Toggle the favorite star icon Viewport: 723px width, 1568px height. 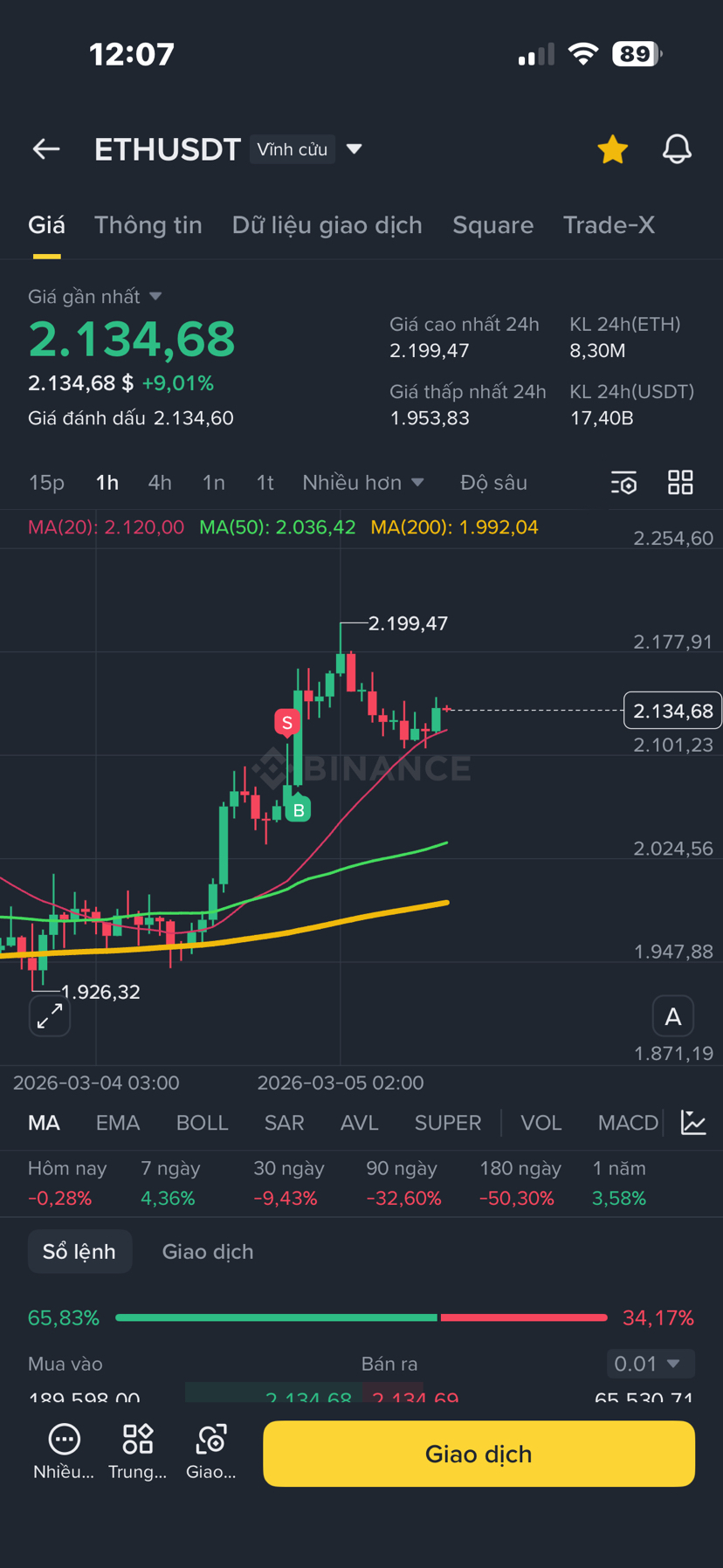click(613, 149)
